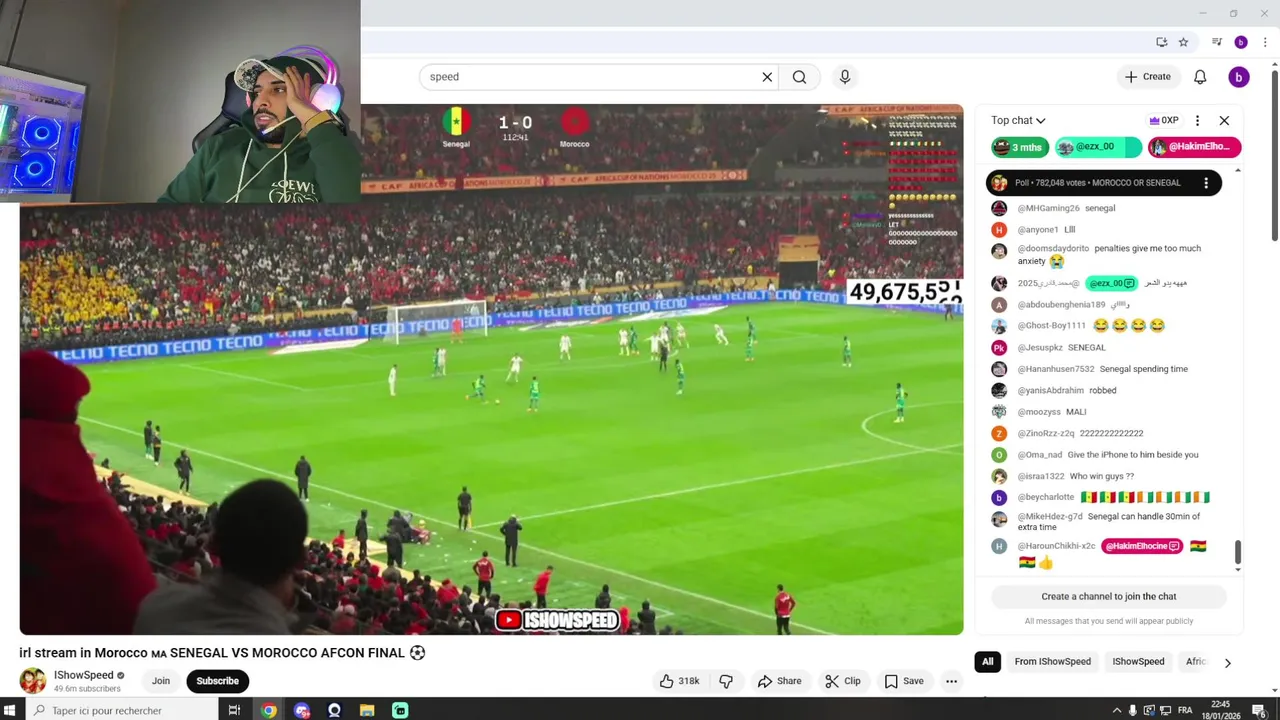This screenshot has width=1280, height=720.
Task: Click @Ghost-Boy1111 username in chat
Action: [1051, 326]
